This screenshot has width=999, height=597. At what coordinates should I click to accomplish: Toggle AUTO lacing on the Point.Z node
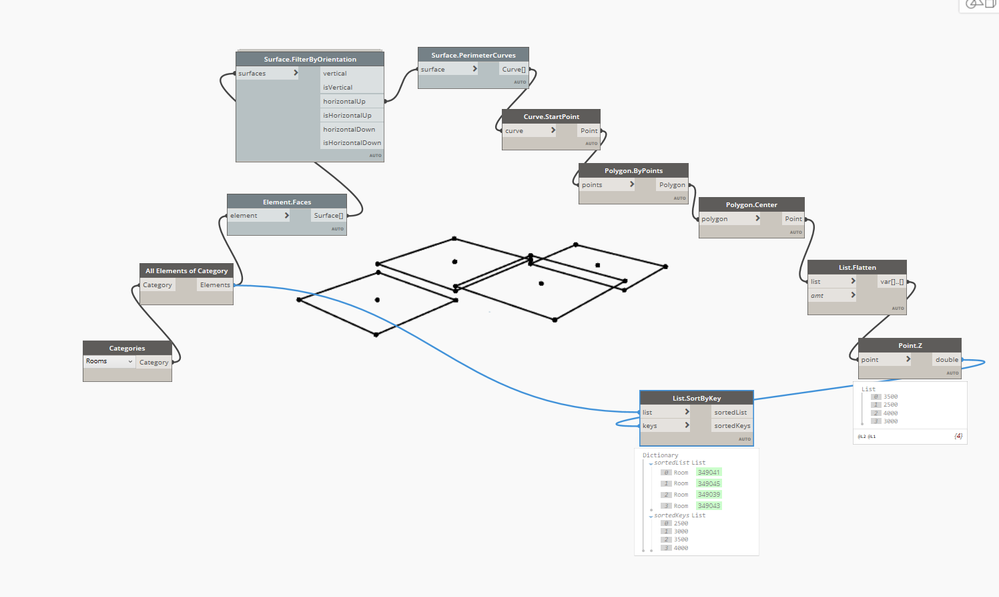(x=949, y=370)
